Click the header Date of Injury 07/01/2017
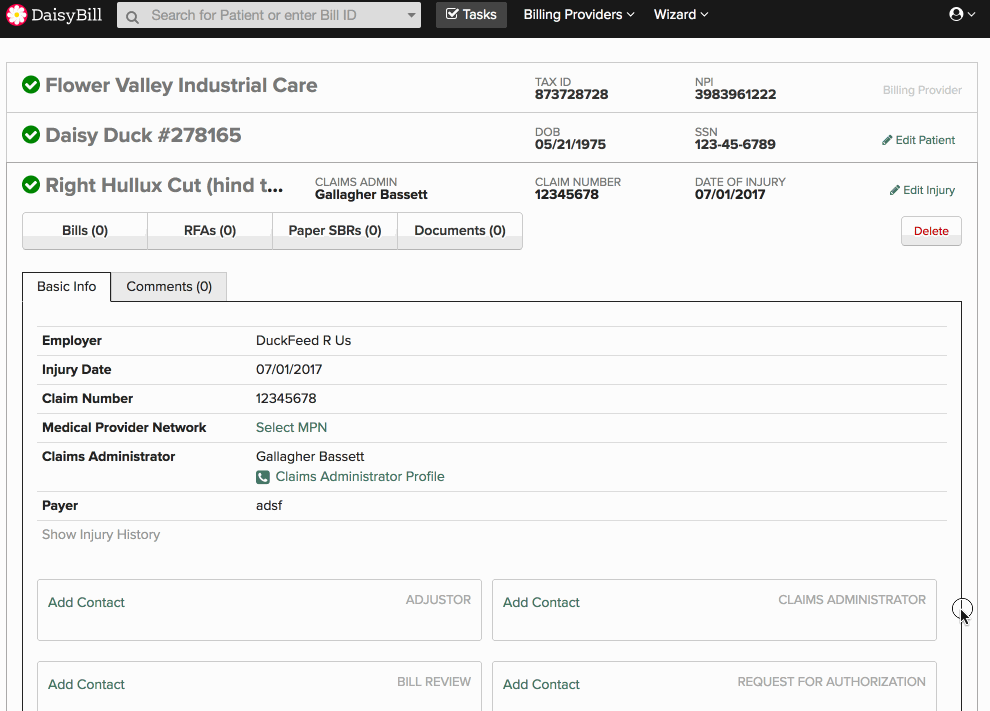 click(x=730, y=194)
